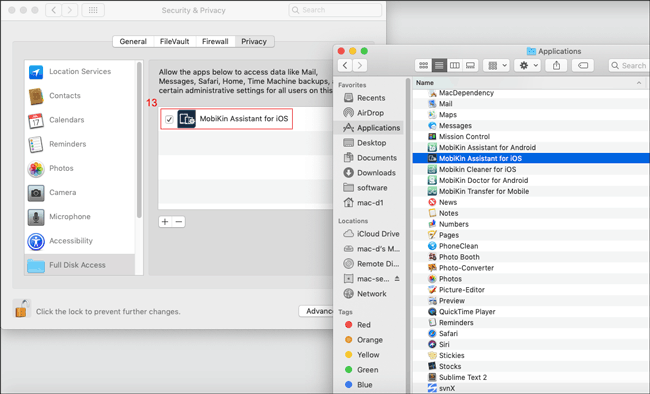Select Full Disk Access in privacy list
The width and height of the screenshot is (650, 394).
(x=80, y=265)
